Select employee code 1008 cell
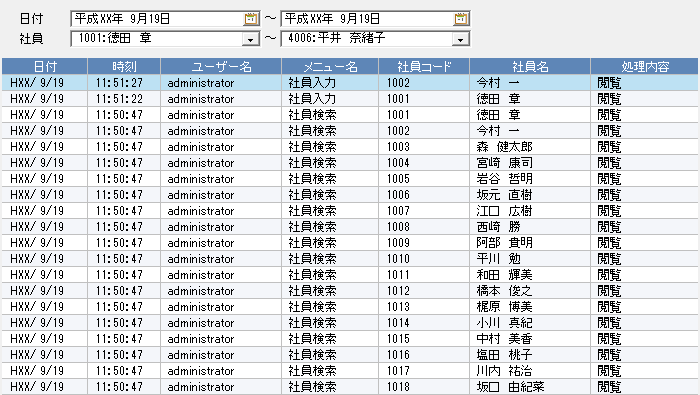Viewport: 700px width, 395px height. tap(424, 227)
